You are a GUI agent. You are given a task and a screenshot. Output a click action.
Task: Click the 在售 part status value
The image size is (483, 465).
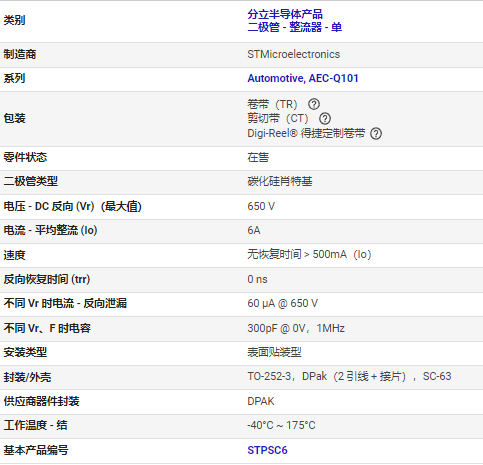(x=258, y=157)
